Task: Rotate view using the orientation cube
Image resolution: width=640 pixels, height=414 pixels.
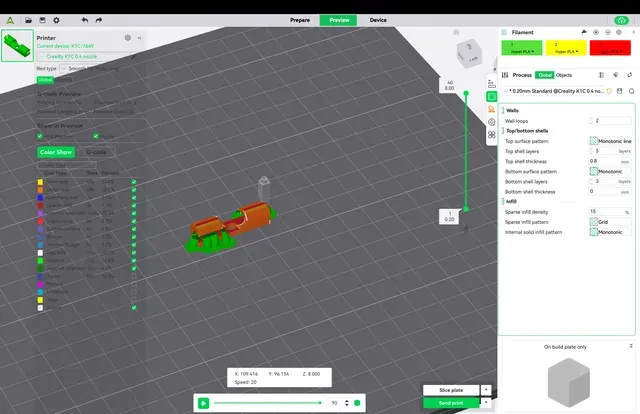Action: (x=469, y=53)
